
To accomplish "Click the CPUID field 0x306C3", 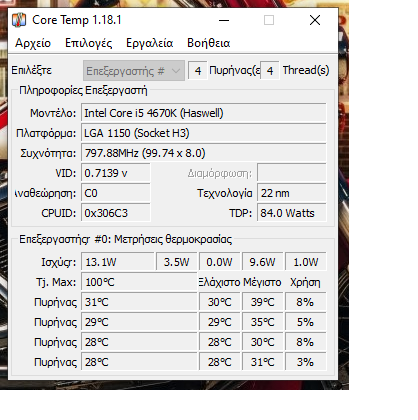I will pyautogui.click(x=116, y=213).
